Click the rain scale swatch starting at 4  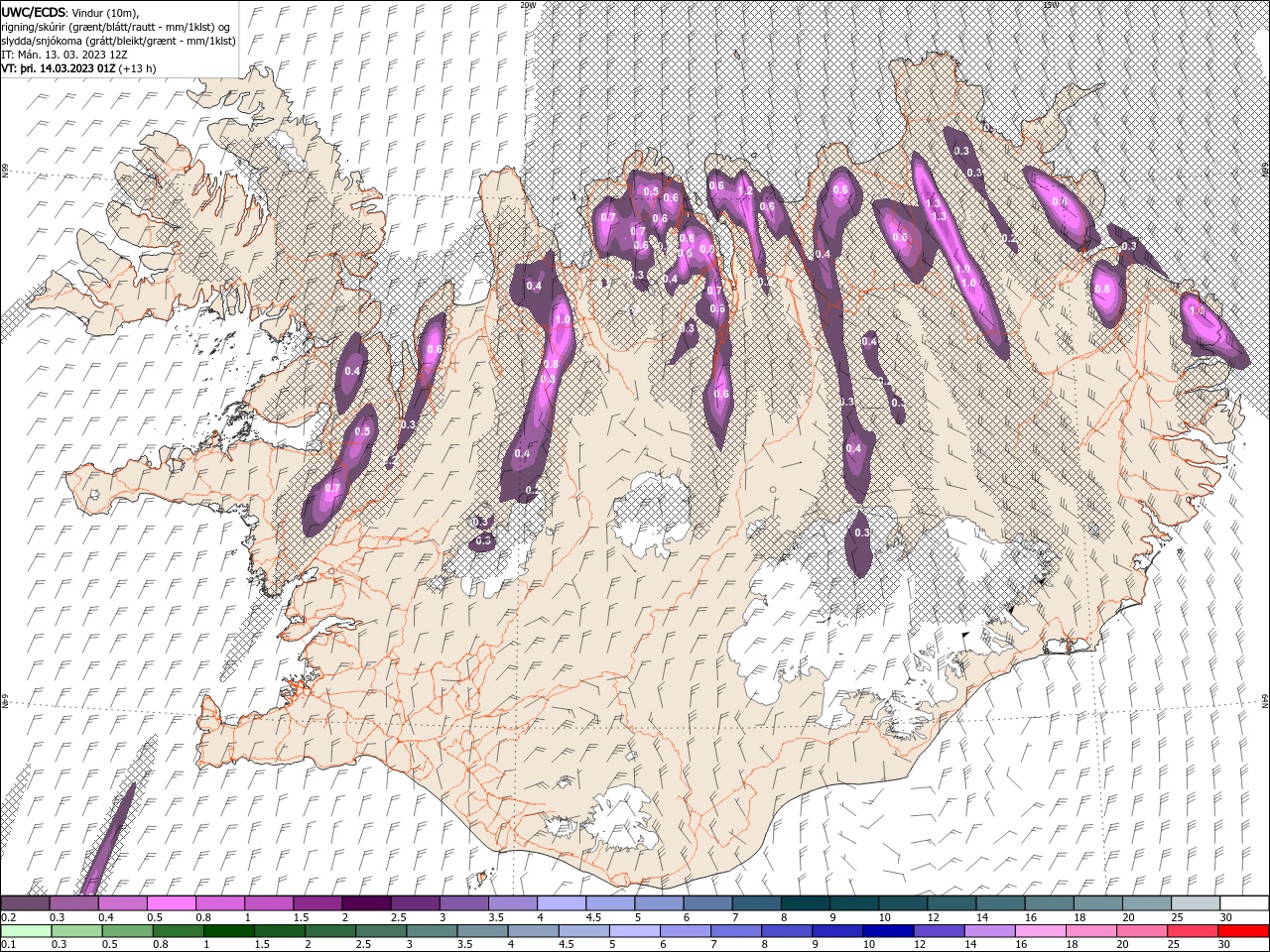click(x=533, y=931)
